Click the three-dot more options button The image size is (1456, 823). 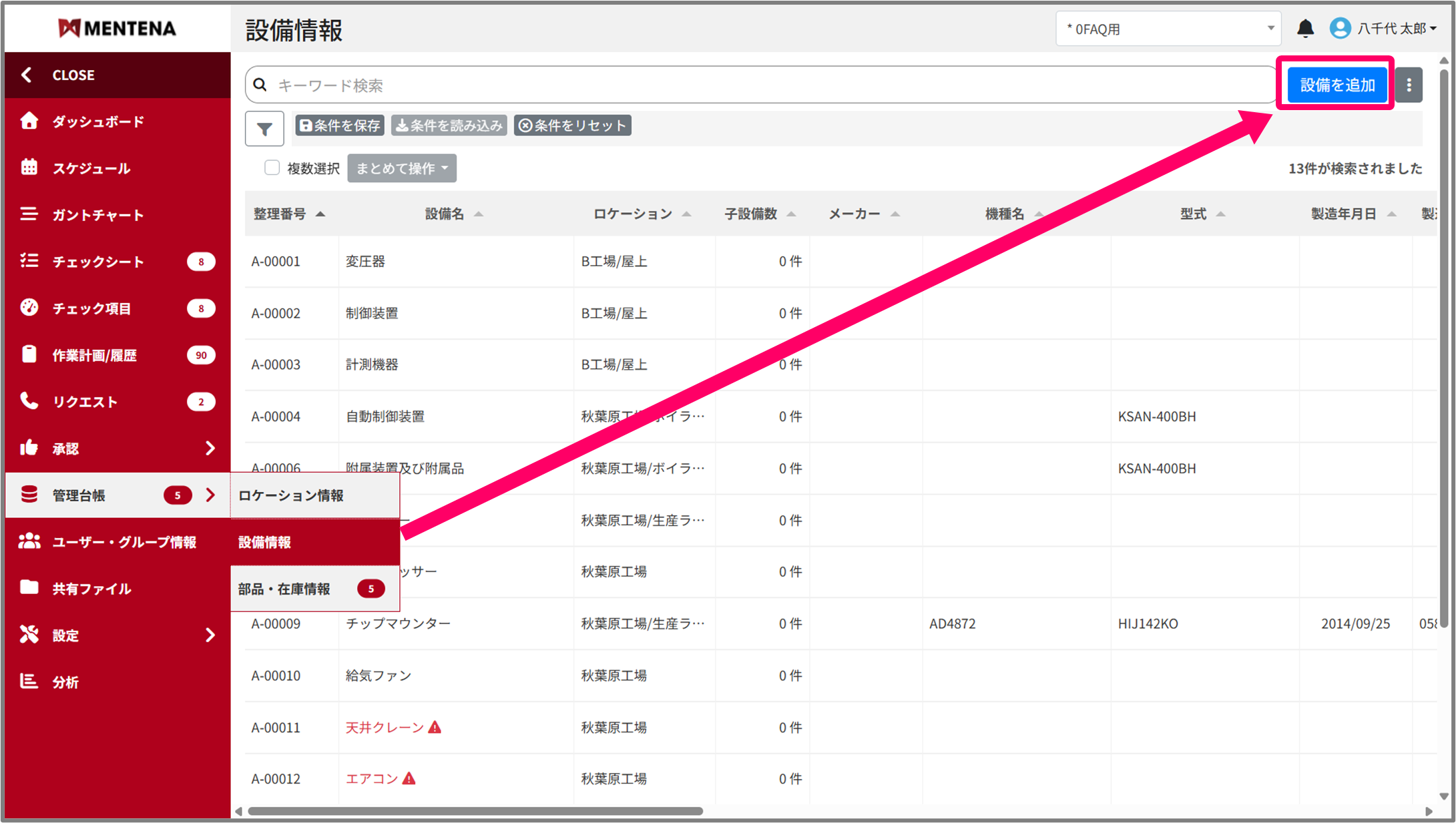1409,85
